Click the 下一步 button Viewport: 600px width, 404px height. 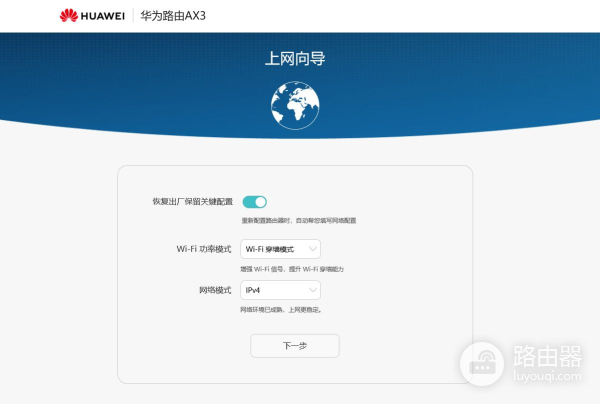coord(295,346)
